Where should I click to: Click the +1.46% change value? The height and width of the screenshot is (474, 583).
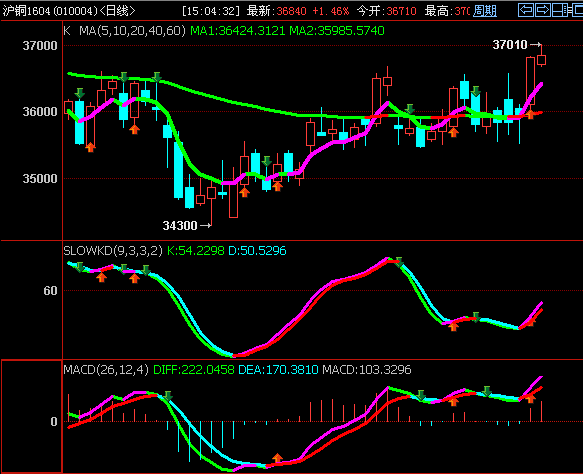click(331, 11)
